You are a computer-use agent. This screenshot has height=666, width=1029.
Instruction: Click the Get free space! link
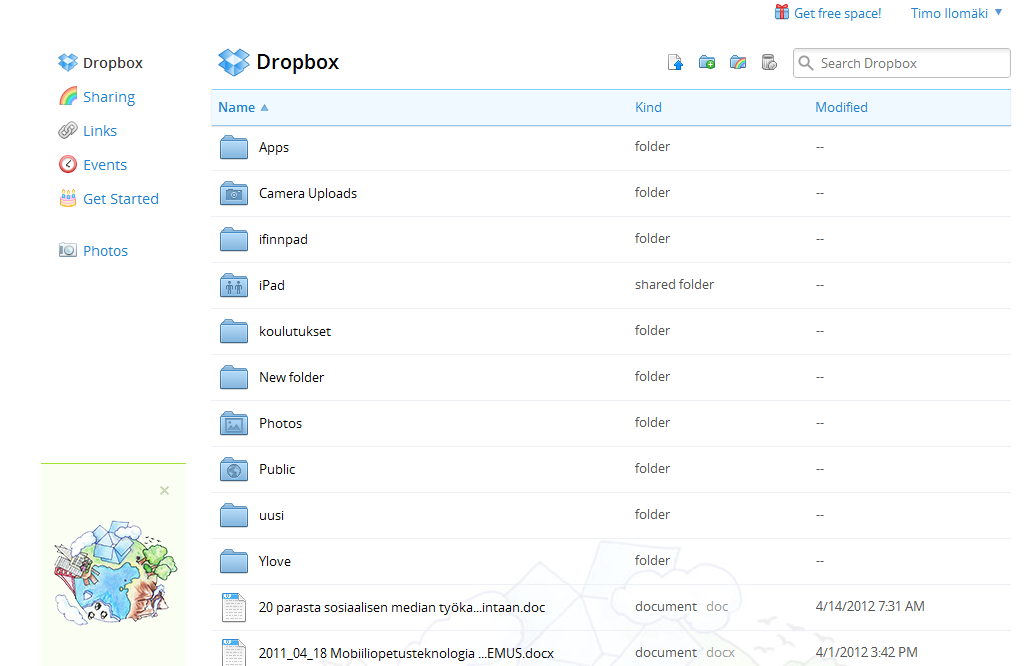pos(837,13)
